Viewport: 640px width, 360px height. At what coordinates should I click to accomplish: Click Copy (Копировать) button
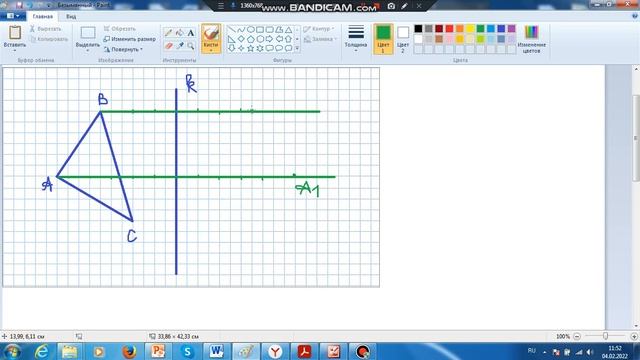pos(49,40)
